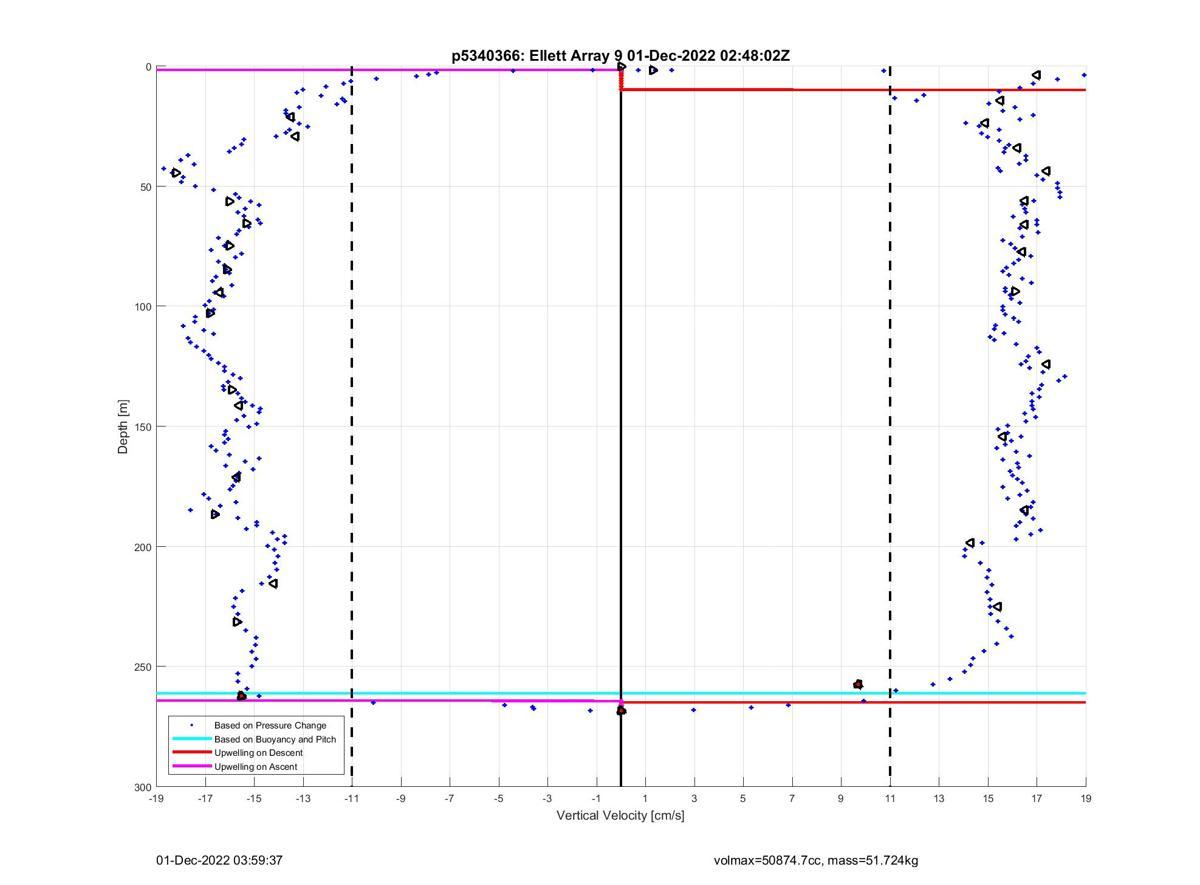1200x885 pixels.
Task: Click the red line sample in the legend
Action: tap(191, 753)
